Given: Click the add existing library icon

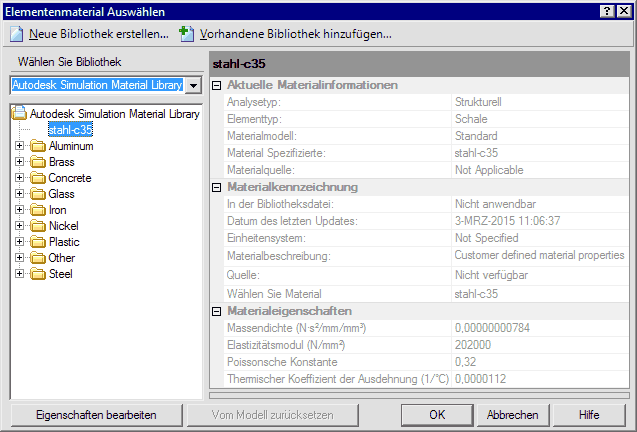Looking at the screenshot, I should (186, 34).
